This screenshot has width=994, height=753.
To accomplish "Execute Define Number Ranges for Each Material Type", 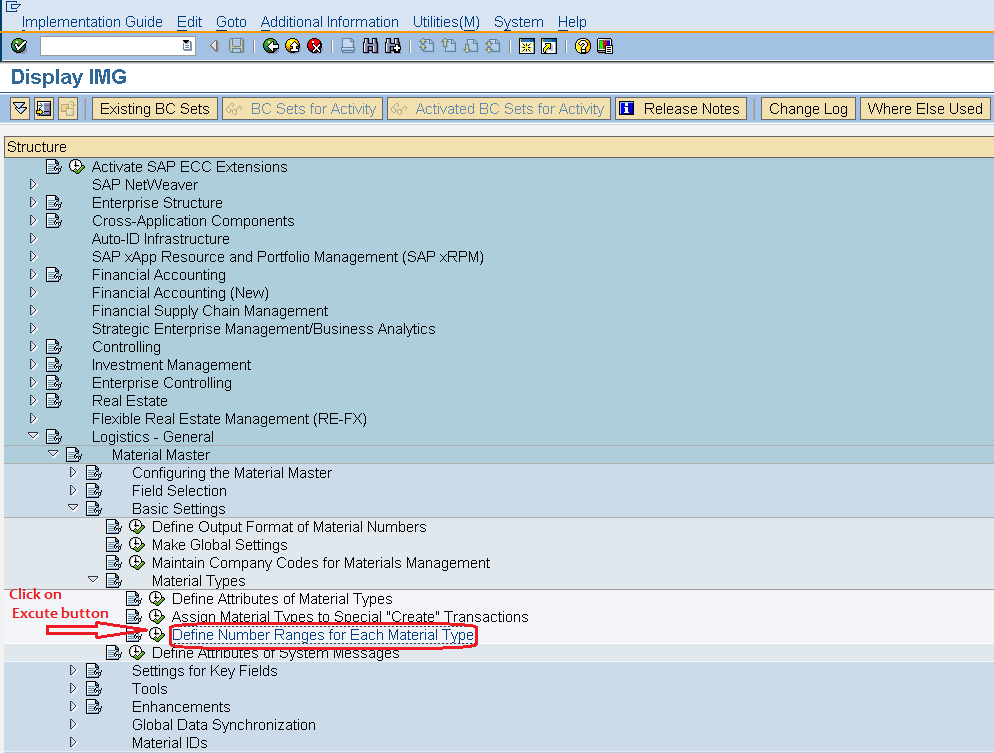I will [x=157, y=635].
